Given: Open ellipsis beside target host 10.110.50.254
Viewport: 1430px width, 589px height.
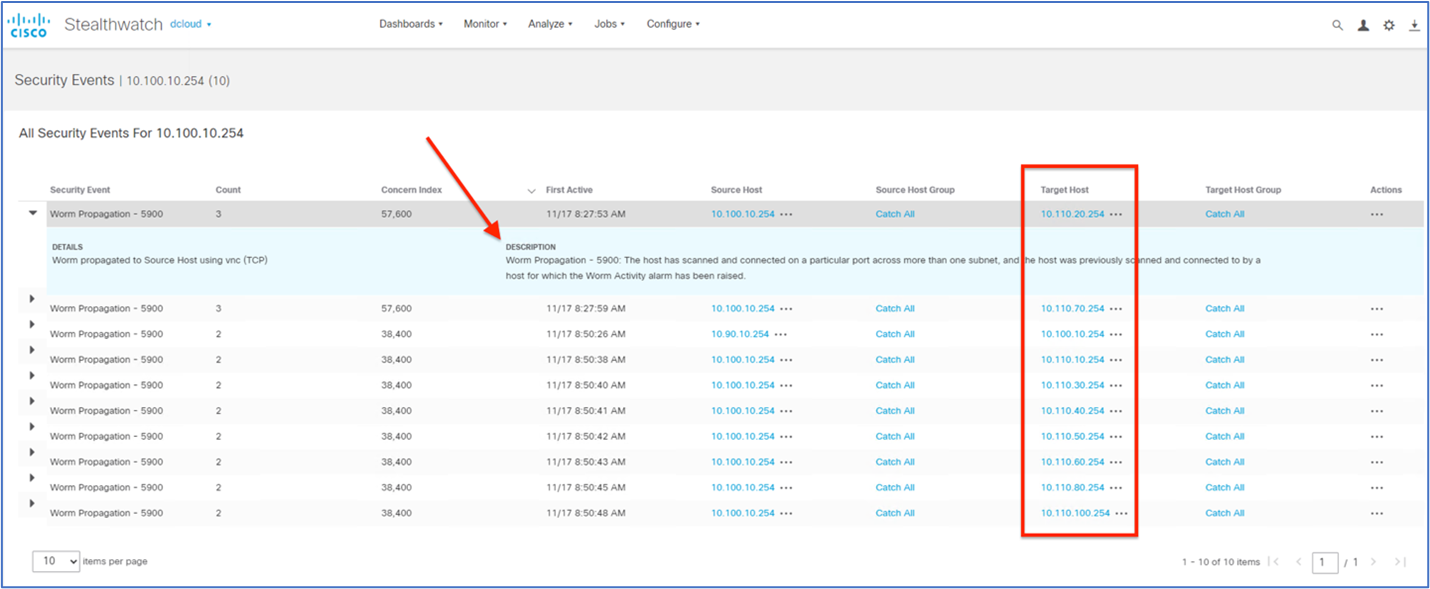Looking at the screenshot, I should tap(1116, 437).
